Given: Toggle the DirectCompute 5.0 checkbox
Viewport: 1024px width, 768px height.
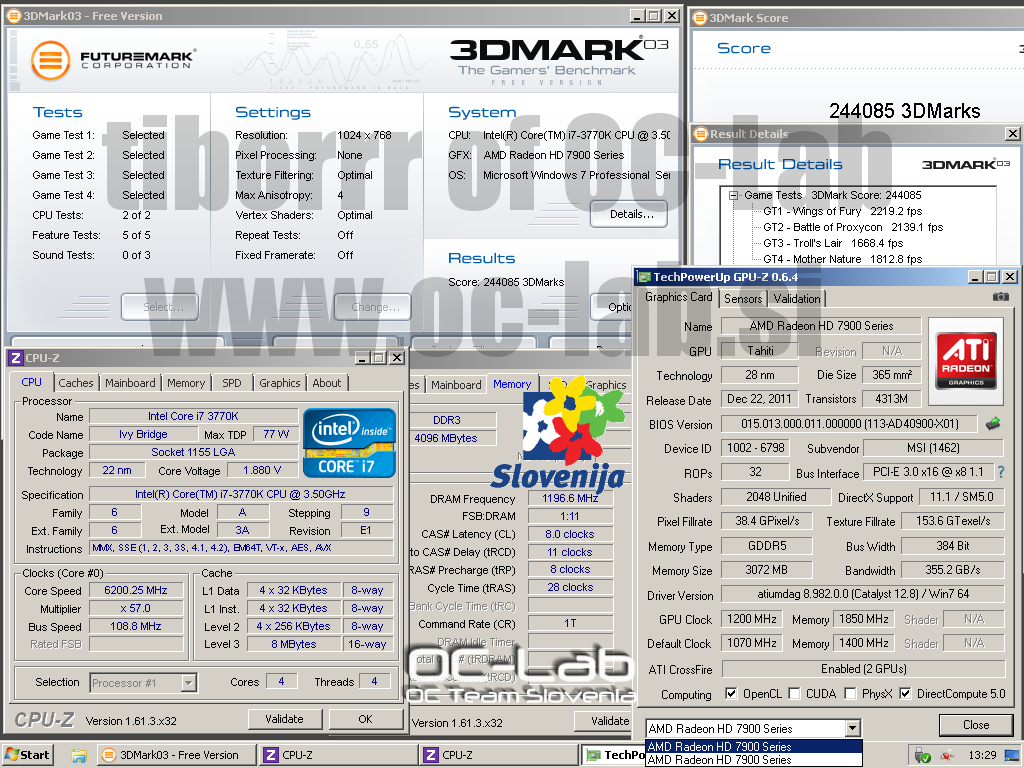Looking at the screenshot, I should tap(905, 694).
